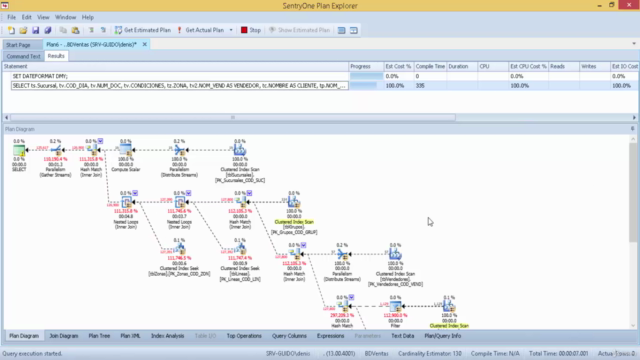Viewport: 640px width, 360px height.
Task: Switch to the Plan XML tab
Action: [130, 336]
